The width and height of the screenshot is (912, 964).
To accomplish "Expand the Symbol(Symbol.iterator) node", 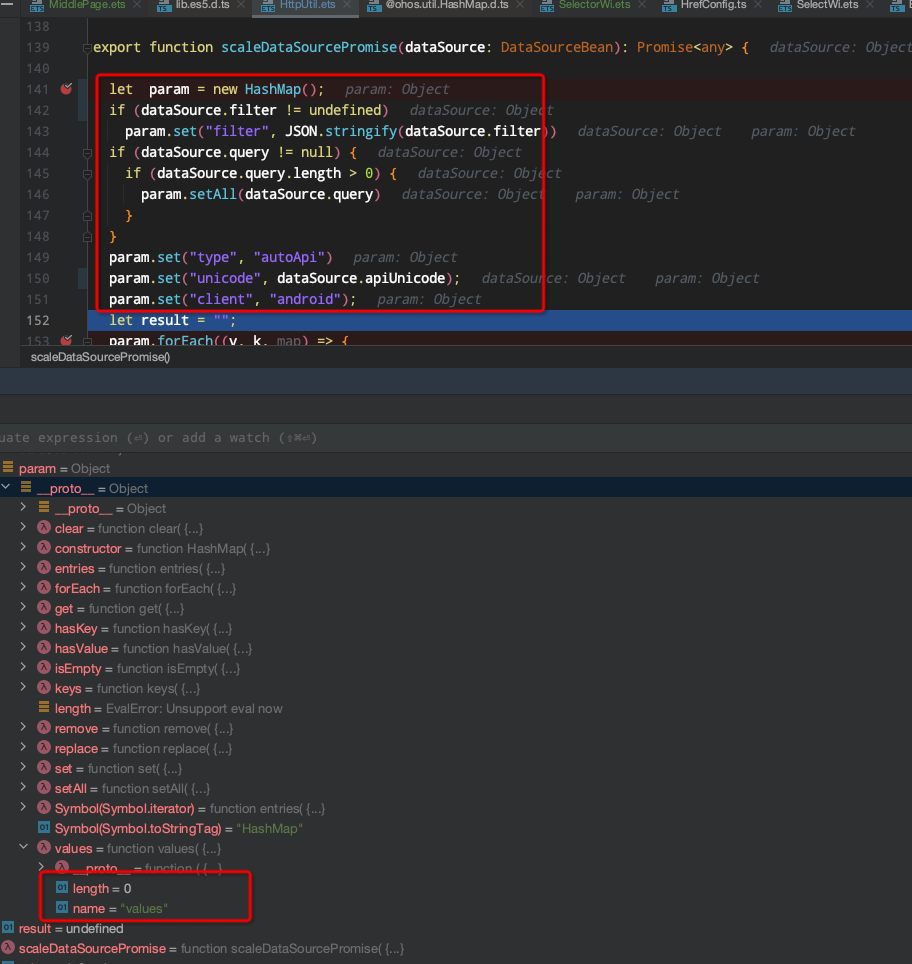I will click(x=23, y=807).
